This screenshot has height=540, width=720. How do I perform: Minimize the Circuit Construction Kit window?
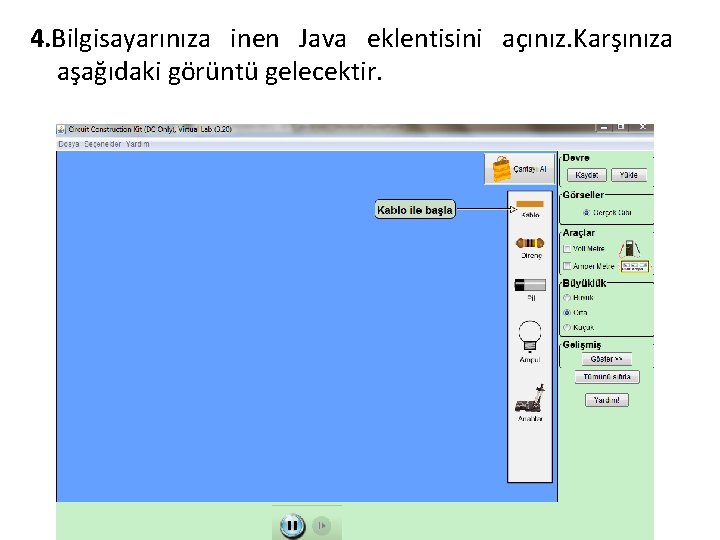605,127
